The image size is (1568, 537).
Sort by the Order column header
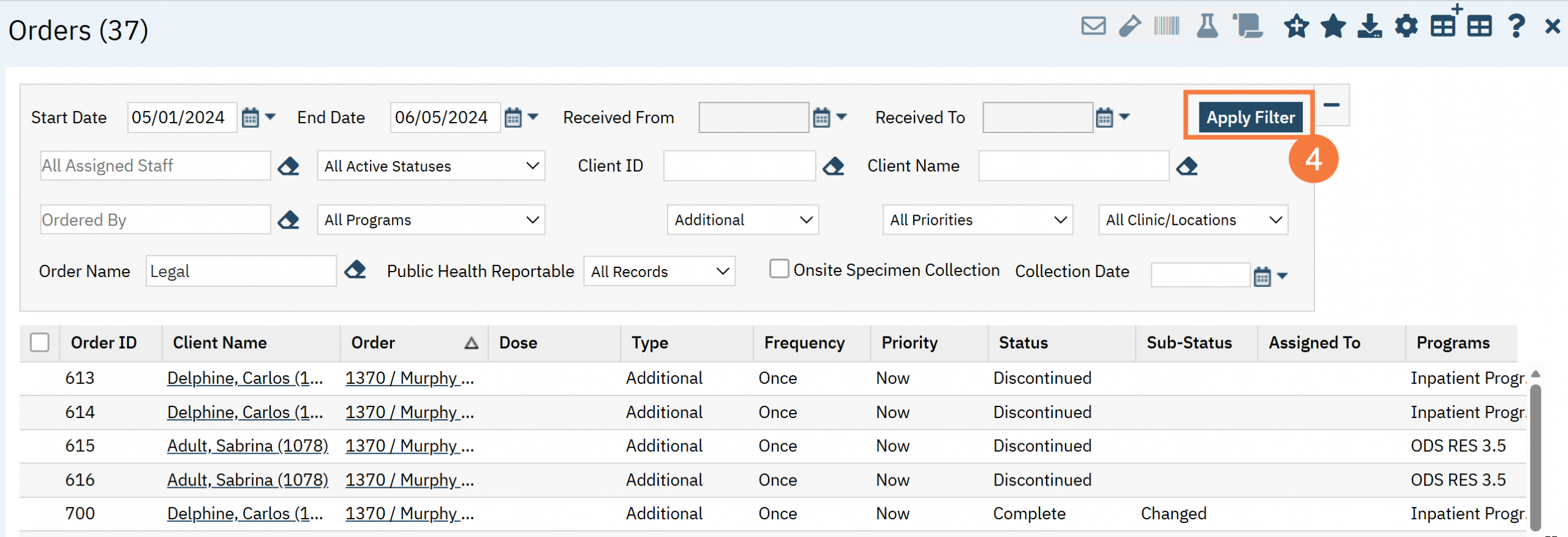(x=373, y=343)
